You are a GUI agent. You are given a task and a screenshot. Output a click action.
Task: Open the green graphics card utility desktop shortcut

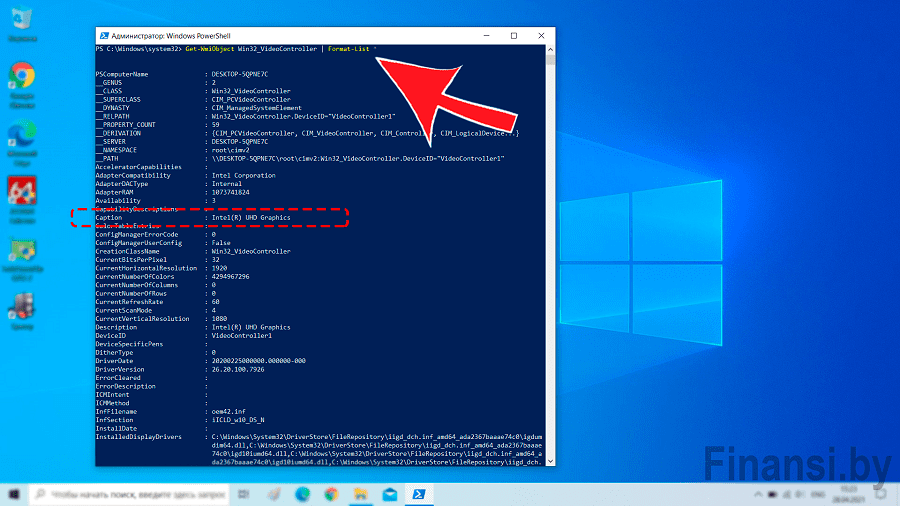click(x=22, y=259)
